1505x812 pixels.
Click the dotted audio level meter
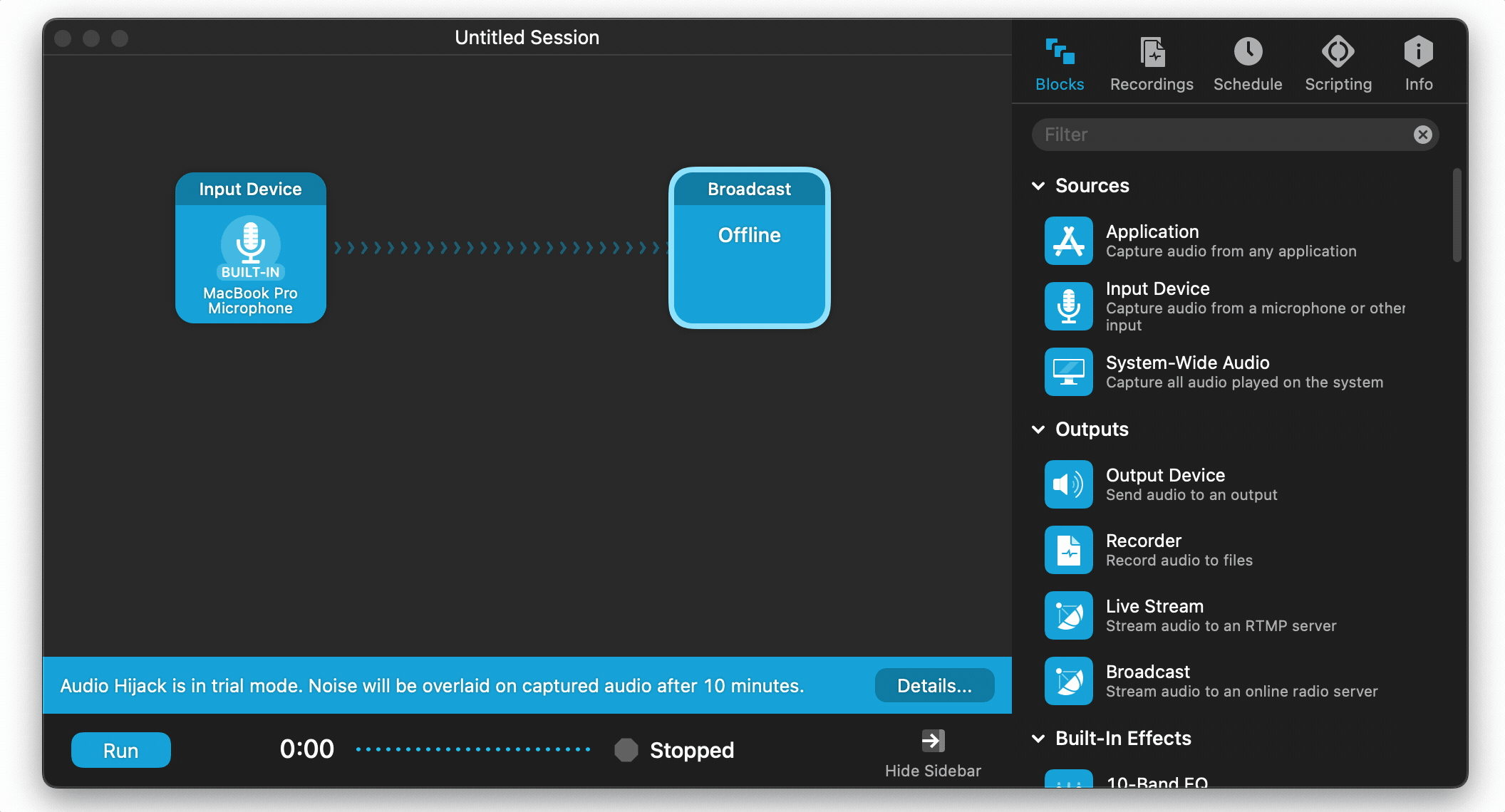[x=473, y=749]
